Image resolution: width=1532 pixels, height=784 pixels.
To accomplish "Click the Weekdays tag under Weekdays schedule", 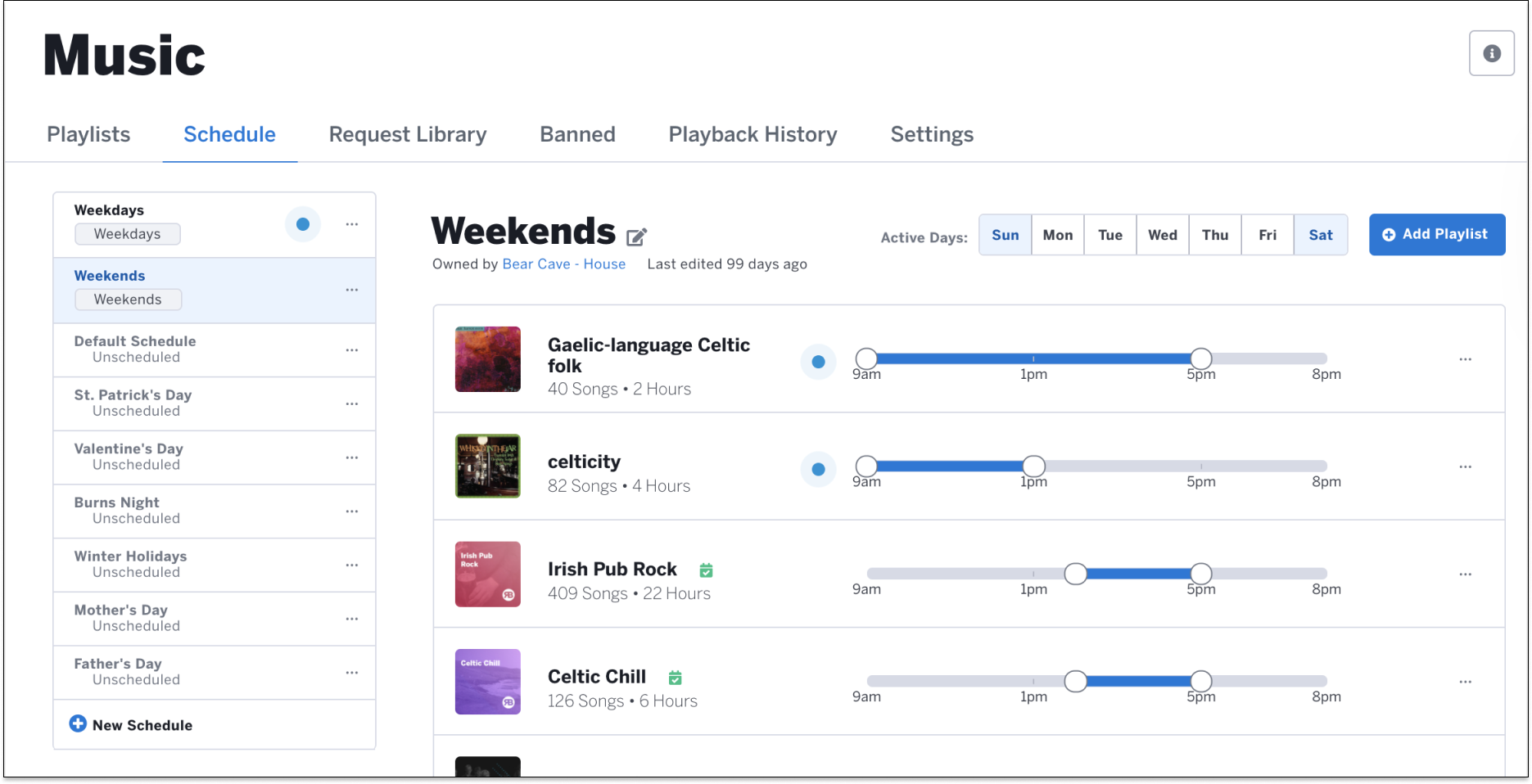I will click(128, 234).
